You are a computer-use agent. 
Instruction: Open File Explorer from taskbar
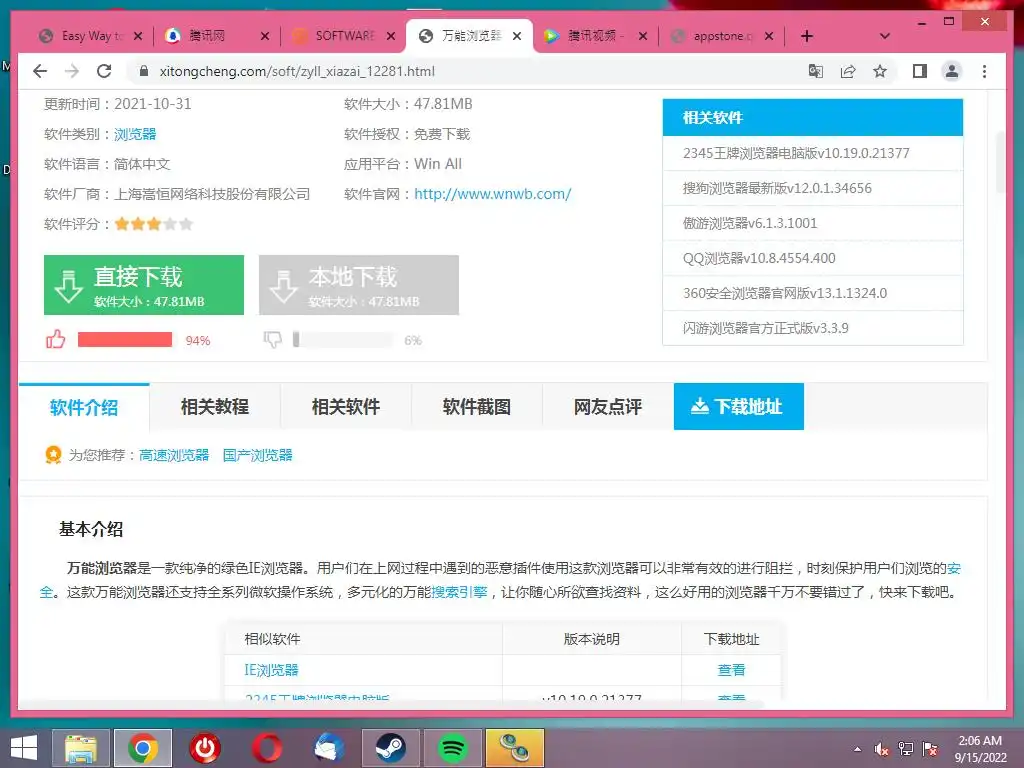pos(81,748)
